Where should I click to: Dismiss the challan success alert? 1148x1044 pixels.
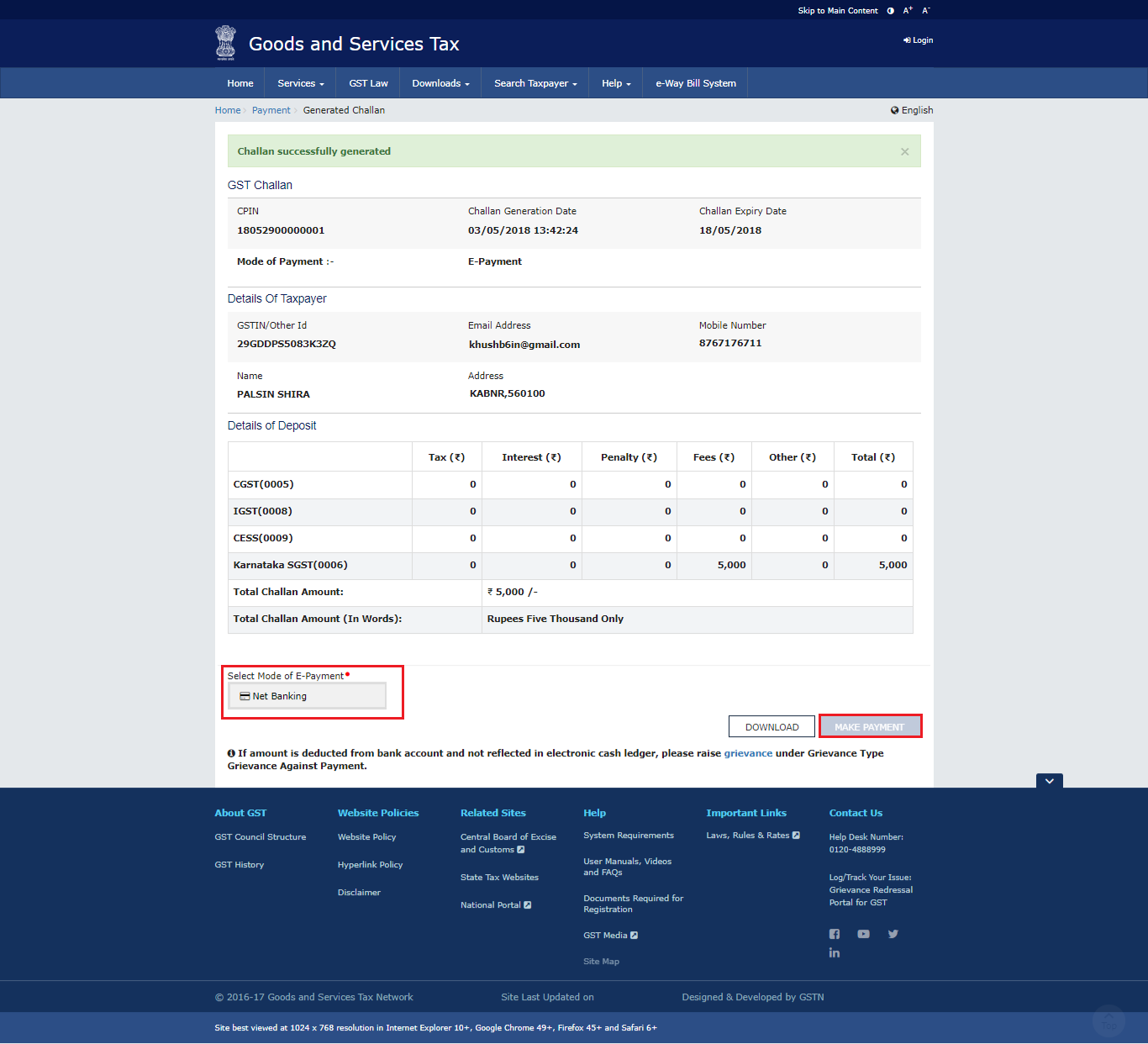[x=904, y=152]
